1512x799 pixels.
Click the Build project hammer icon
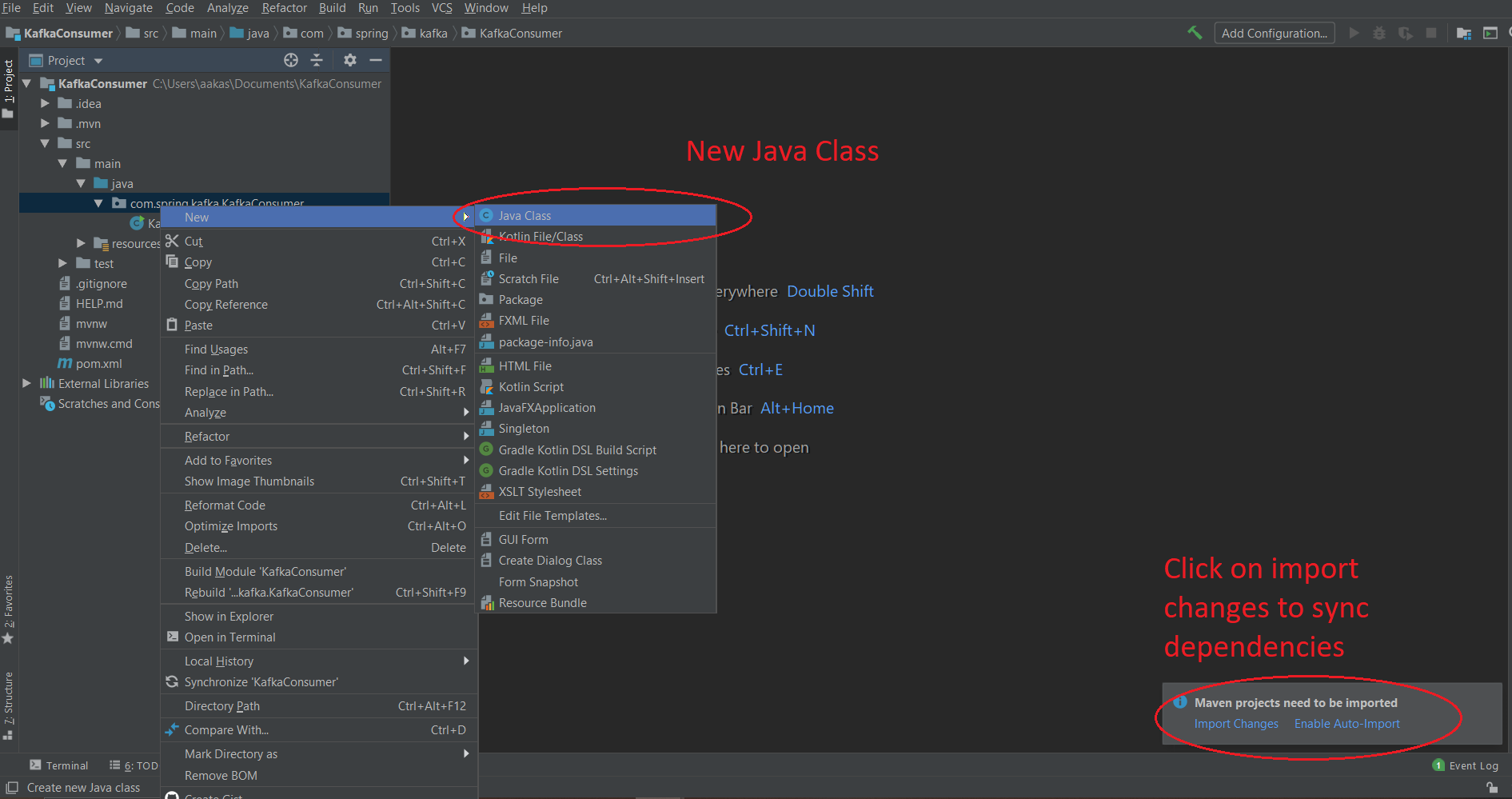(1195, 33)
